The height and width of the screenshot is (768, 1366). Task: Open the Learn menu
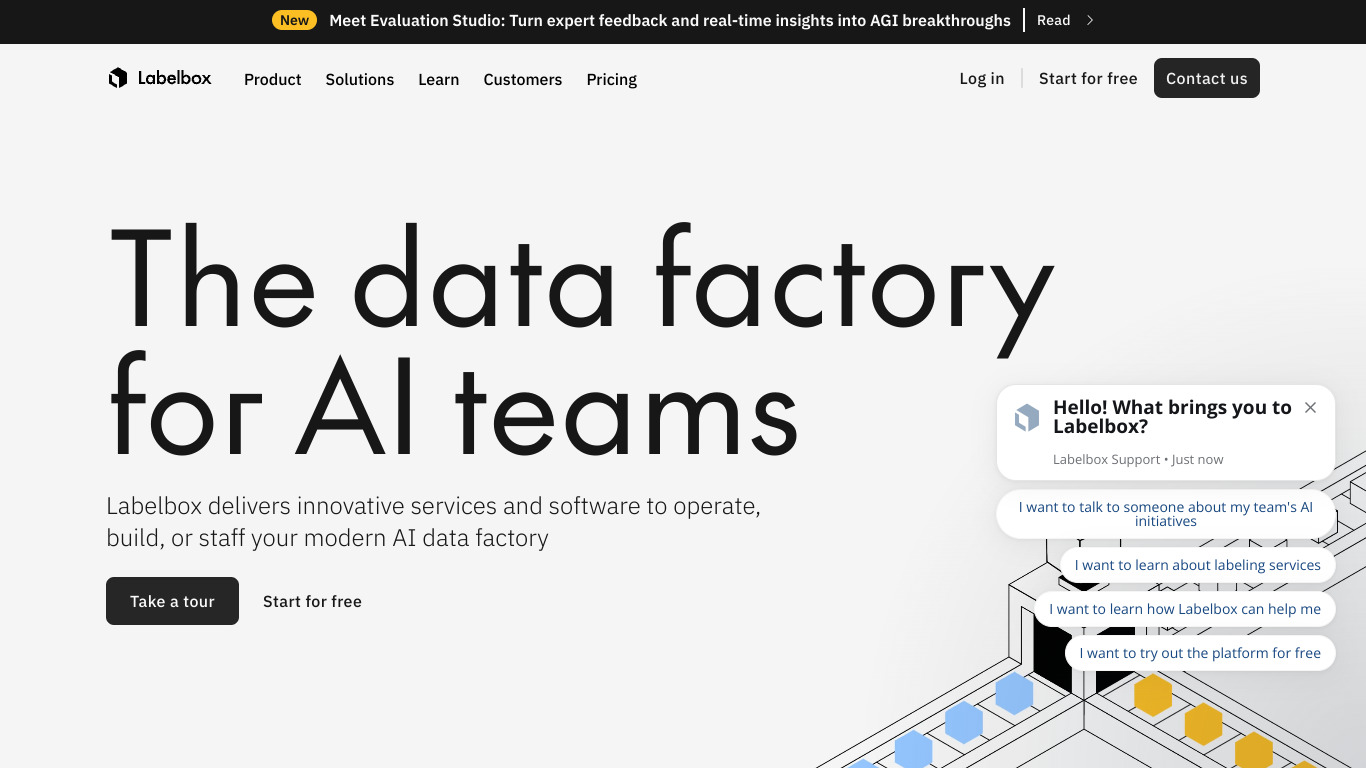coord(438,79)
